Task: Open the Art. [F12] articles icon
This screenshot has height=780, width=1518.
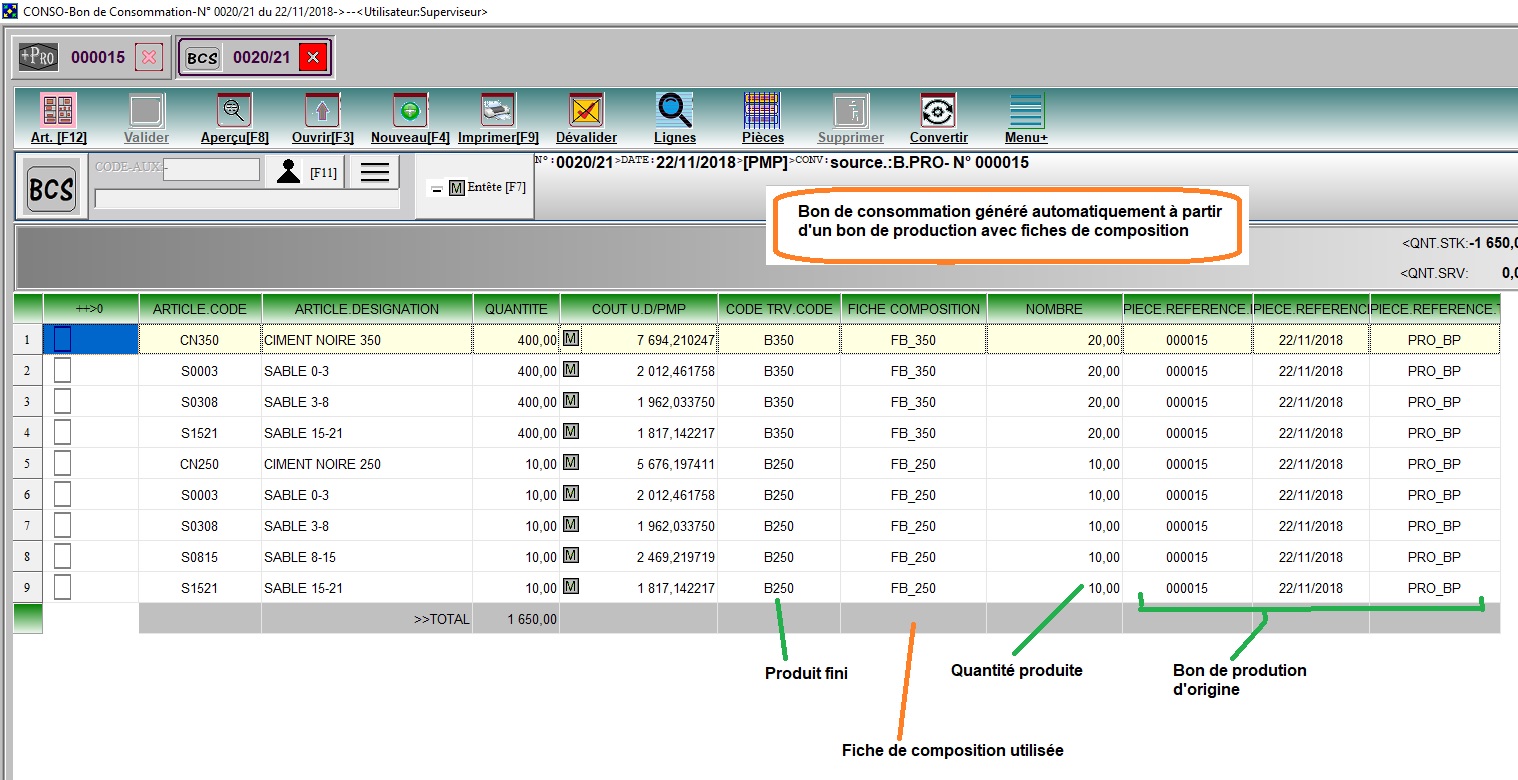Action: pos(58,111)
